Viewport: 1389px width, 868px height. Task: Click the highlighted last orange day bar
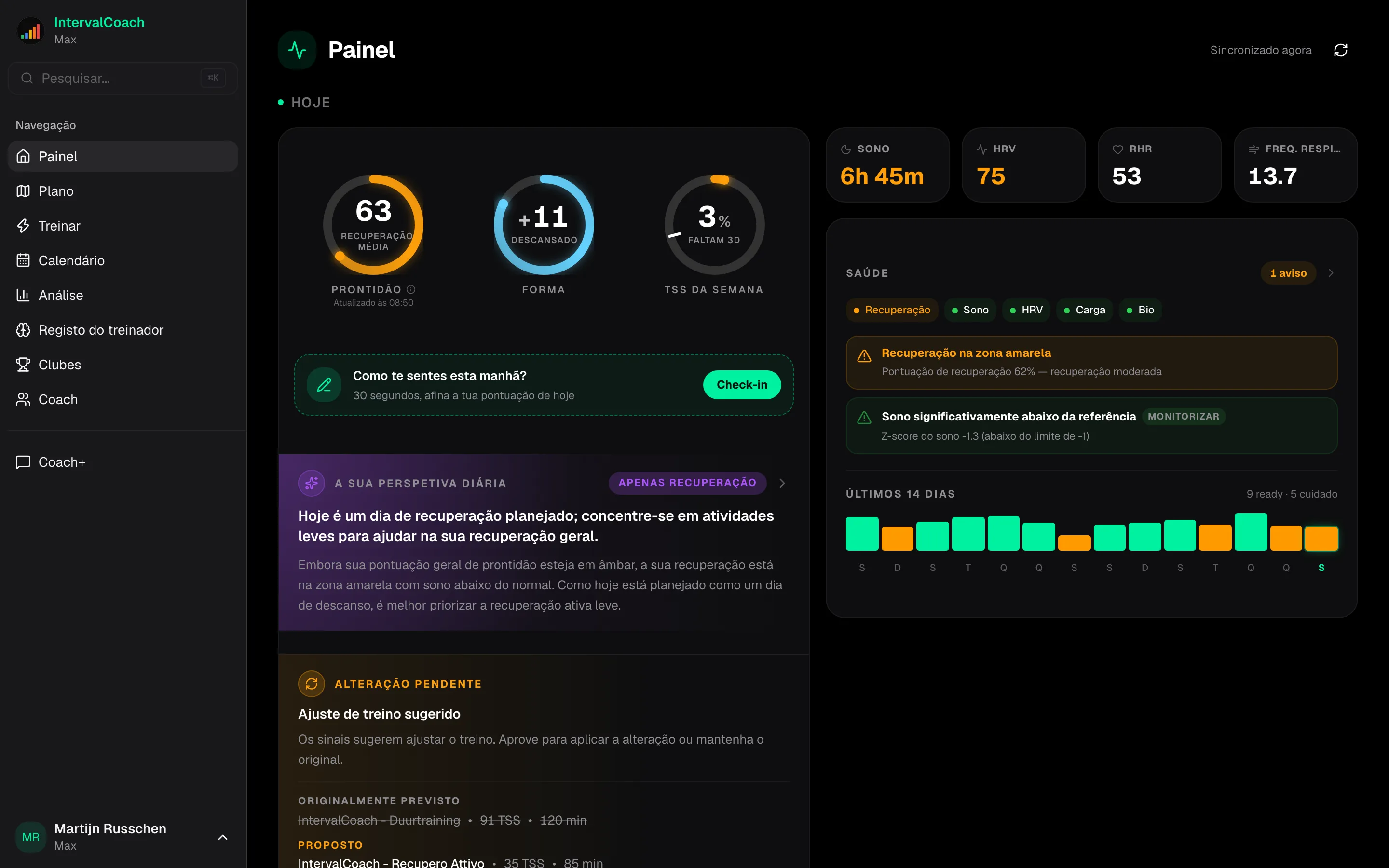1321,539
